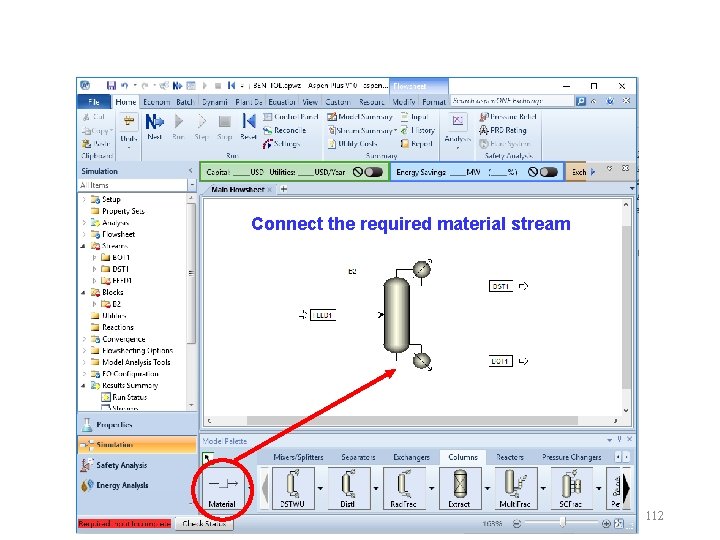Click the search aspenONE Exchange field
The width and height of the screenshot is (720, 540).
pyautogui.click(x=512, y=101)
